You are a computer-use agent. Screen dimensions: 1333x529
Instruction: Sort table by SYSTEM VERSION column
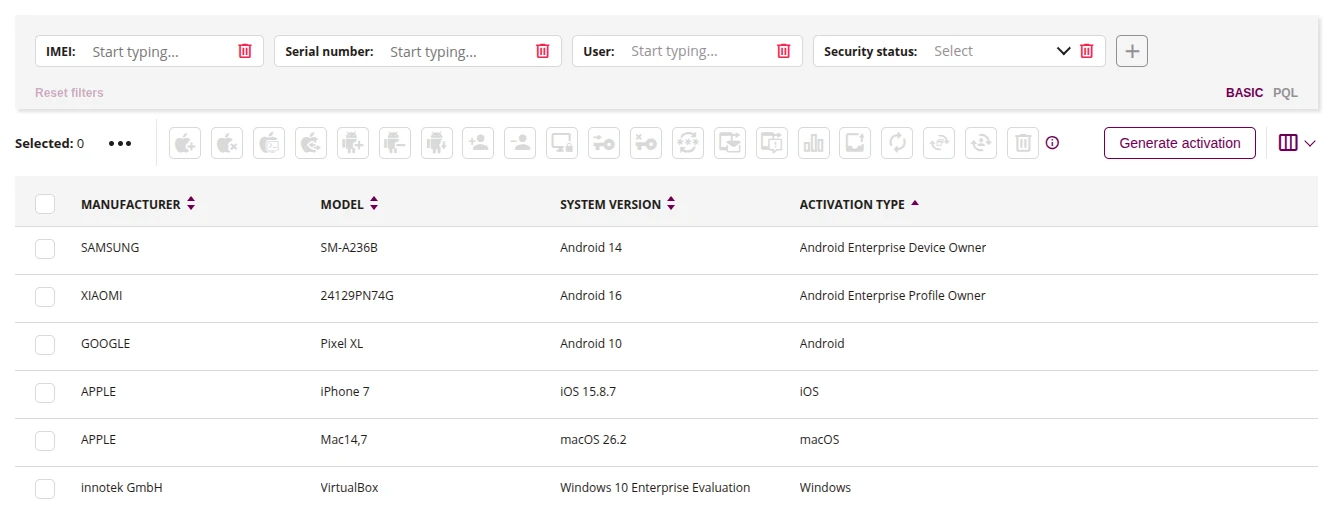[x=618, y=204]
